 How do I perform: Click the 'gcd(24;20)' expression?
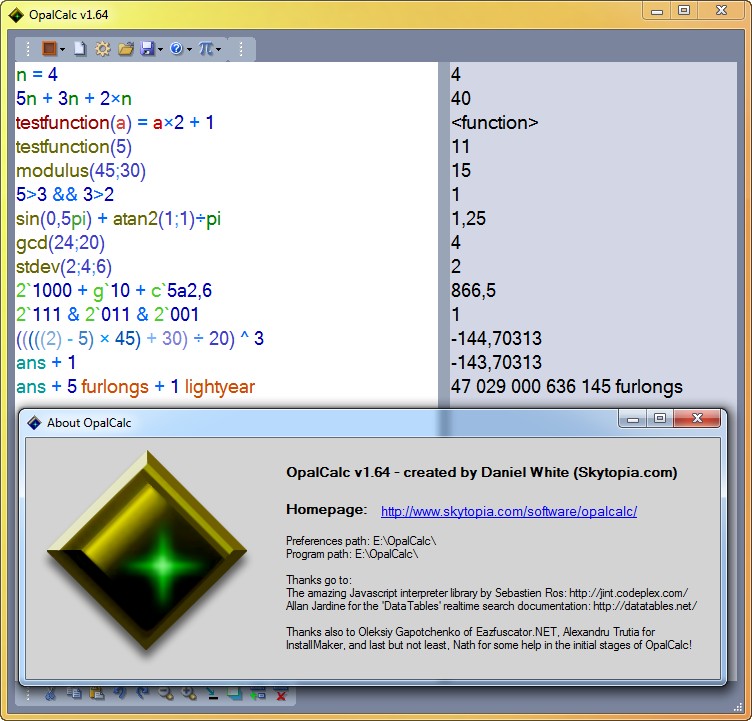(60, 243)
